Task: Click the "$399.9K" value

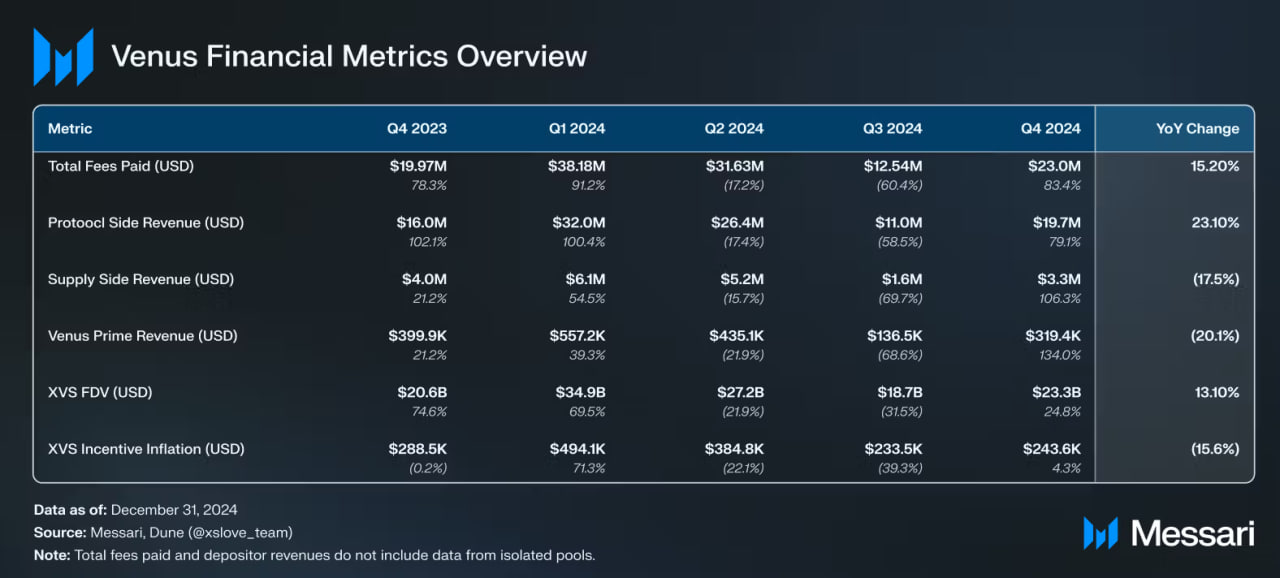Action: [x=417, y=336]
